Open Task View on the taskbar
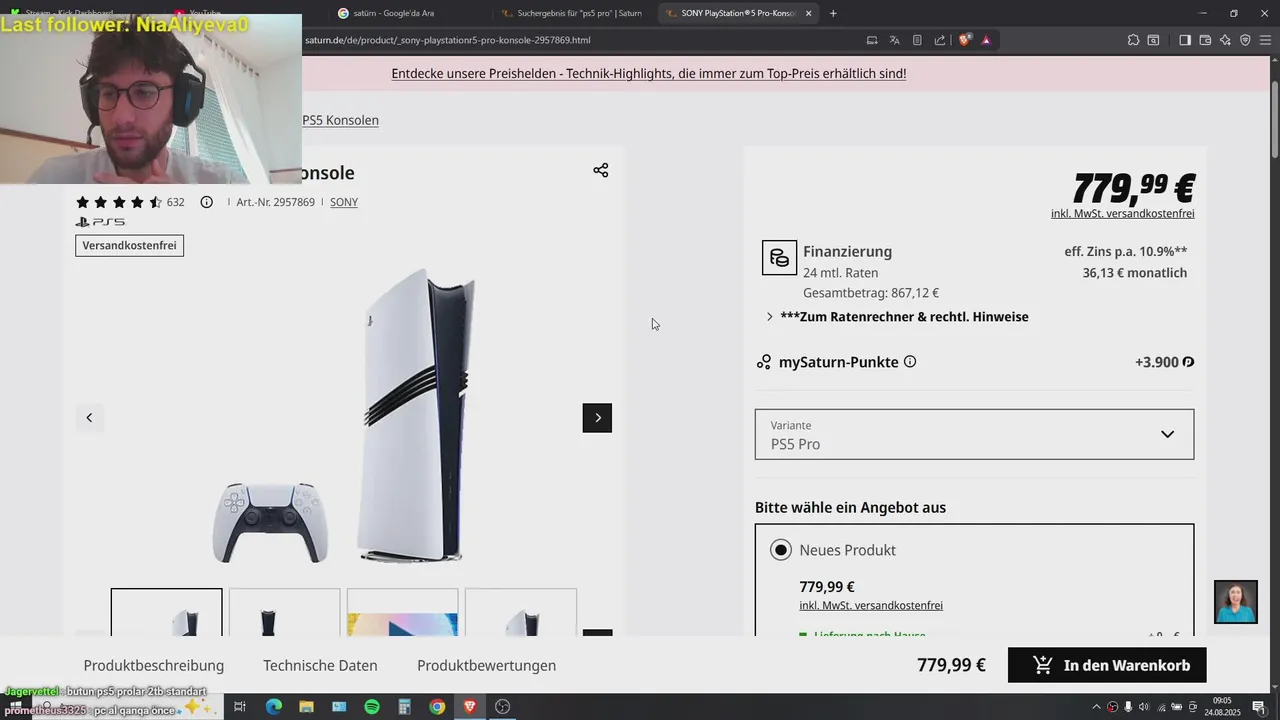The height and width of the screenshot is (720, 1280). [240, 707]
